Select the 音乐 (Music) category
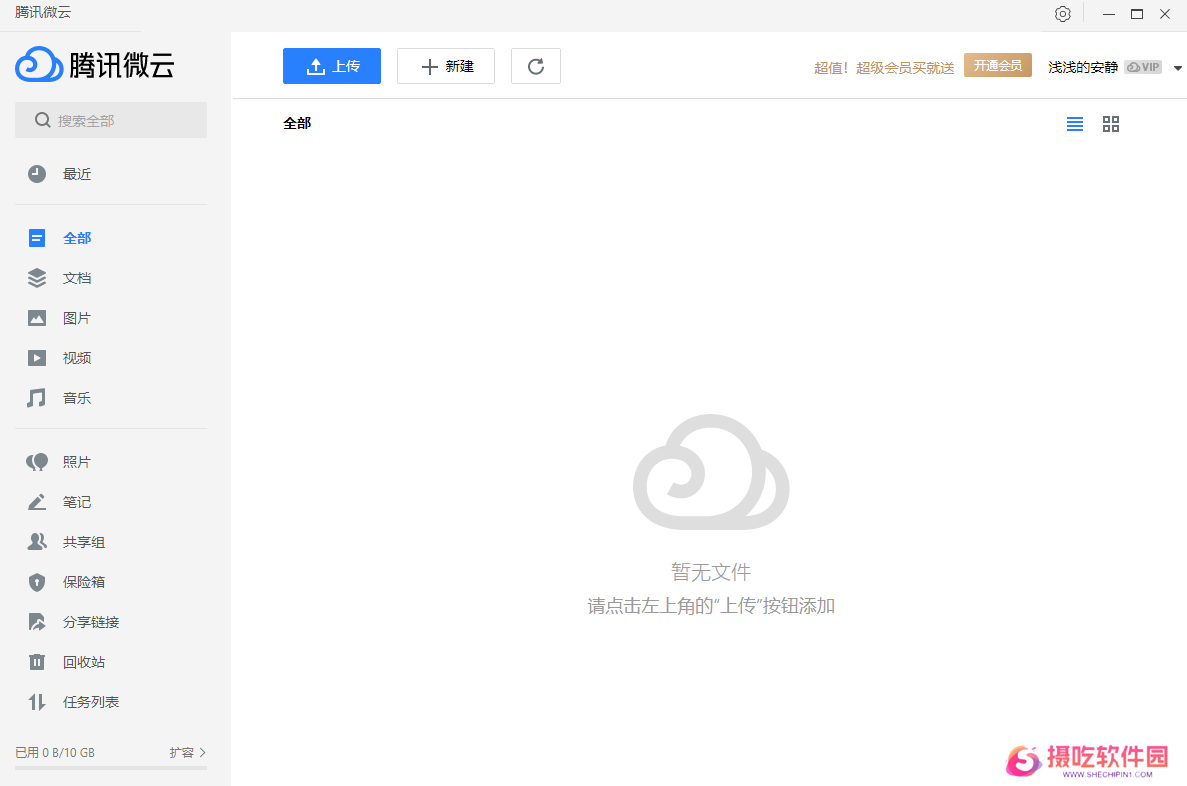The image size is (1187, 786). click(77, 397)
